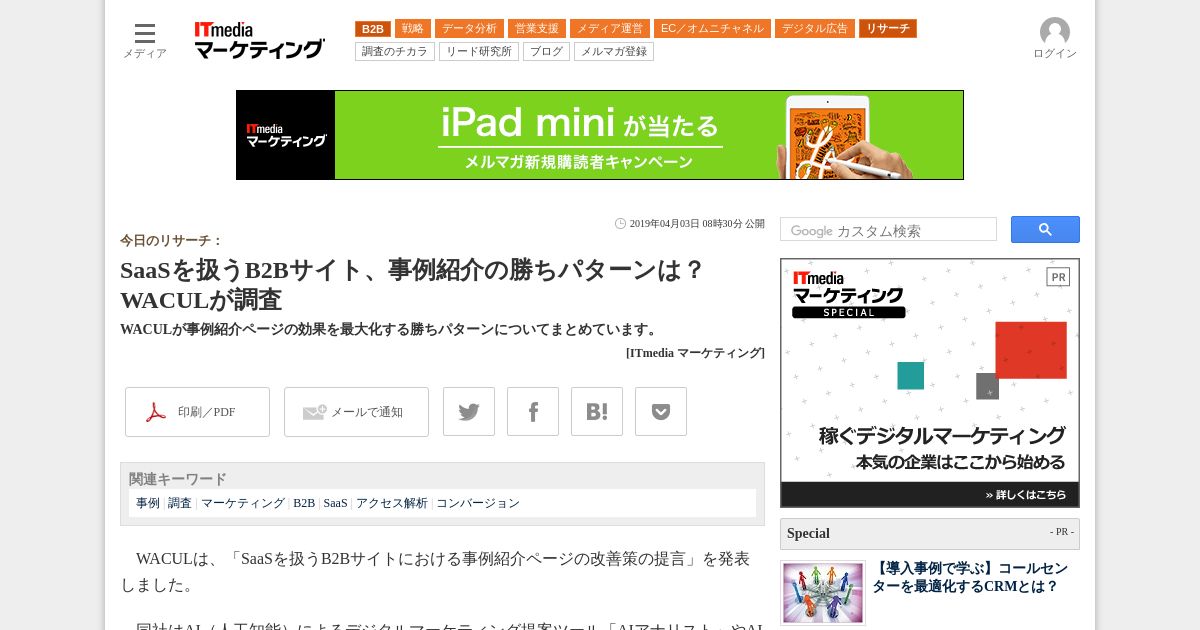The image size is (1200, 630).
Task: Open the デジタル広告 category tab
Action: tap(815, 29)
